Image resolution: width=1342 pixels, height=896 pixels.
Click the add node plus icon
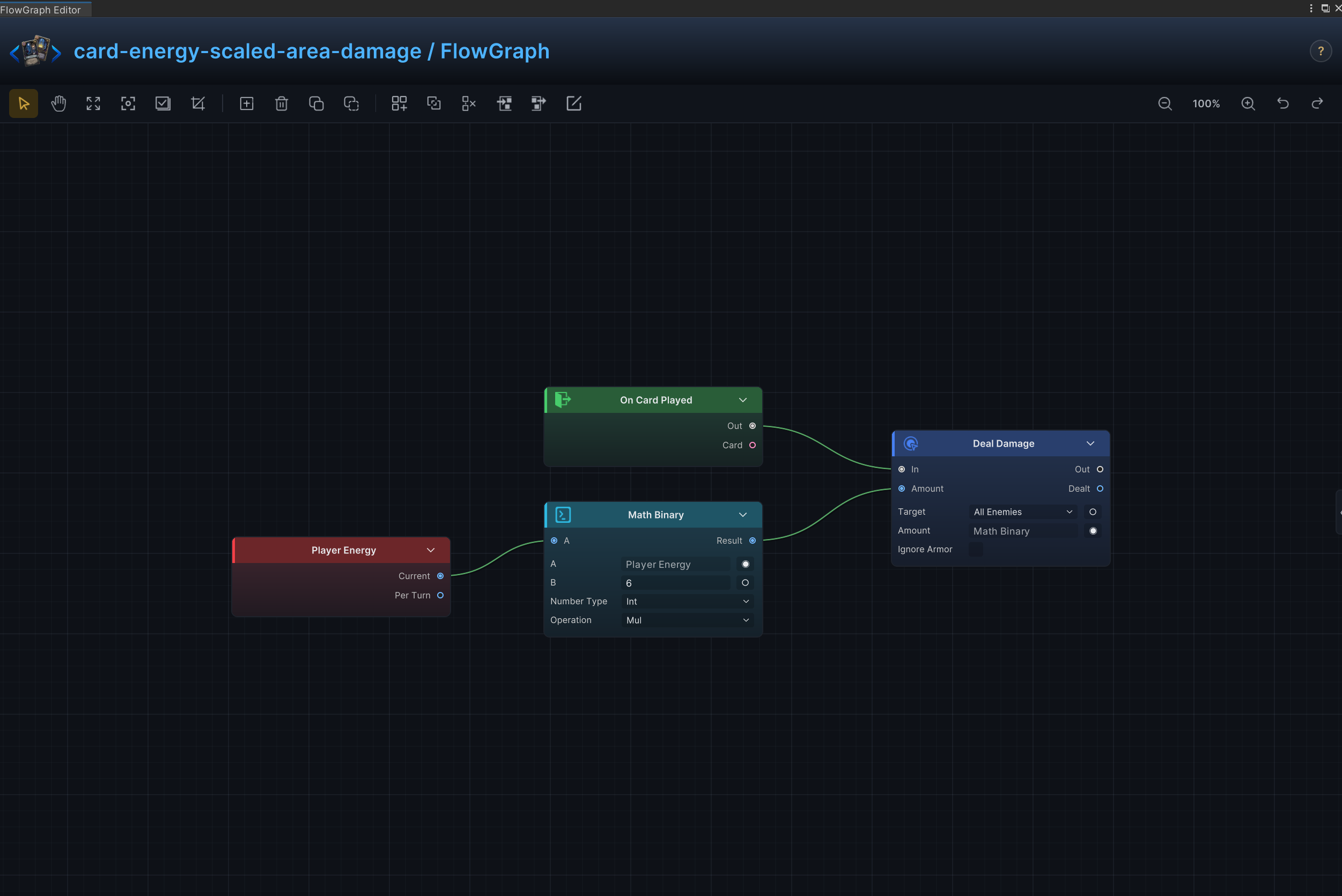click(246, 103)
